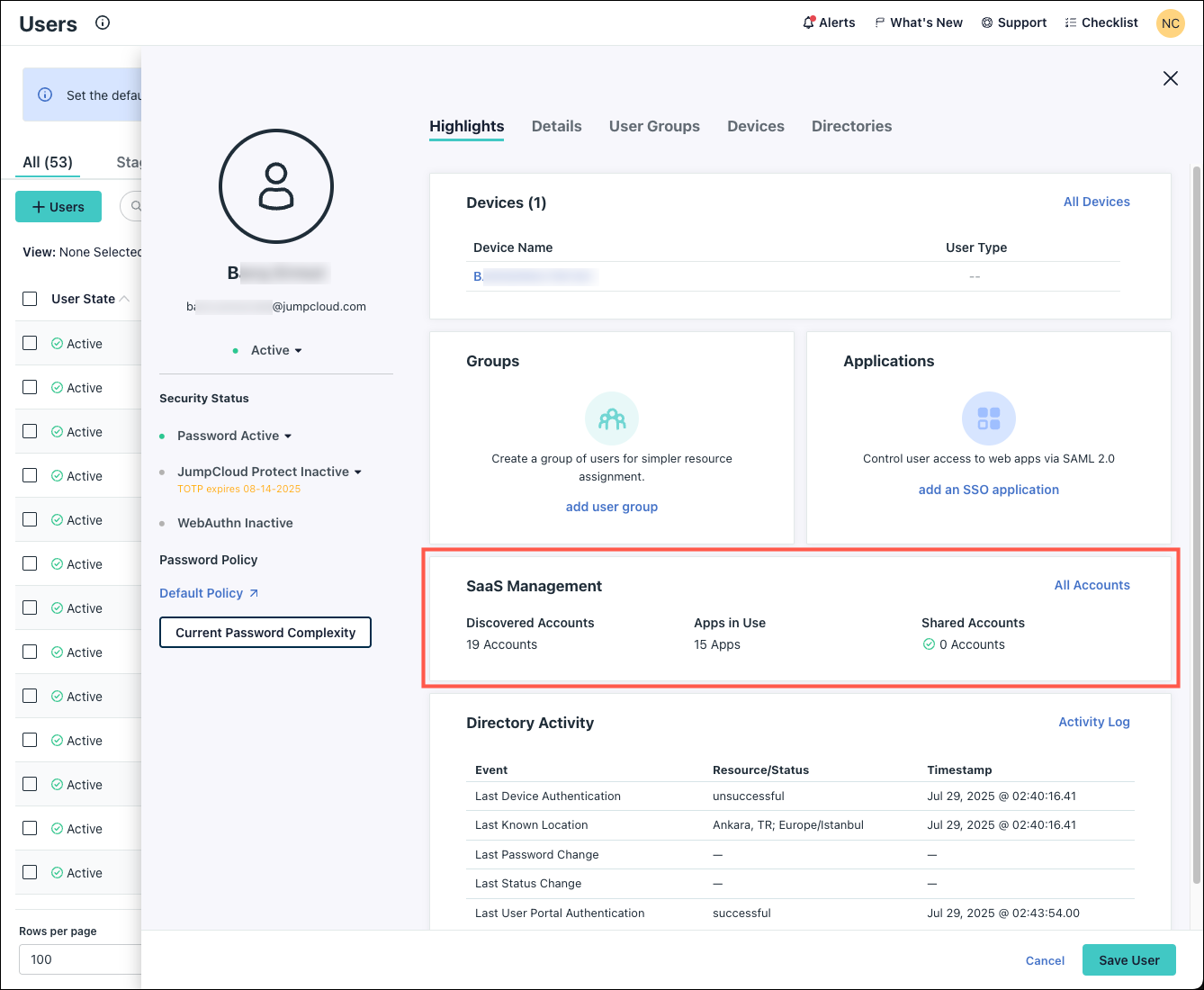Viewport: 1204px width, 990px height.
Task: Click the applications grid icon
Action: [988, 418]
